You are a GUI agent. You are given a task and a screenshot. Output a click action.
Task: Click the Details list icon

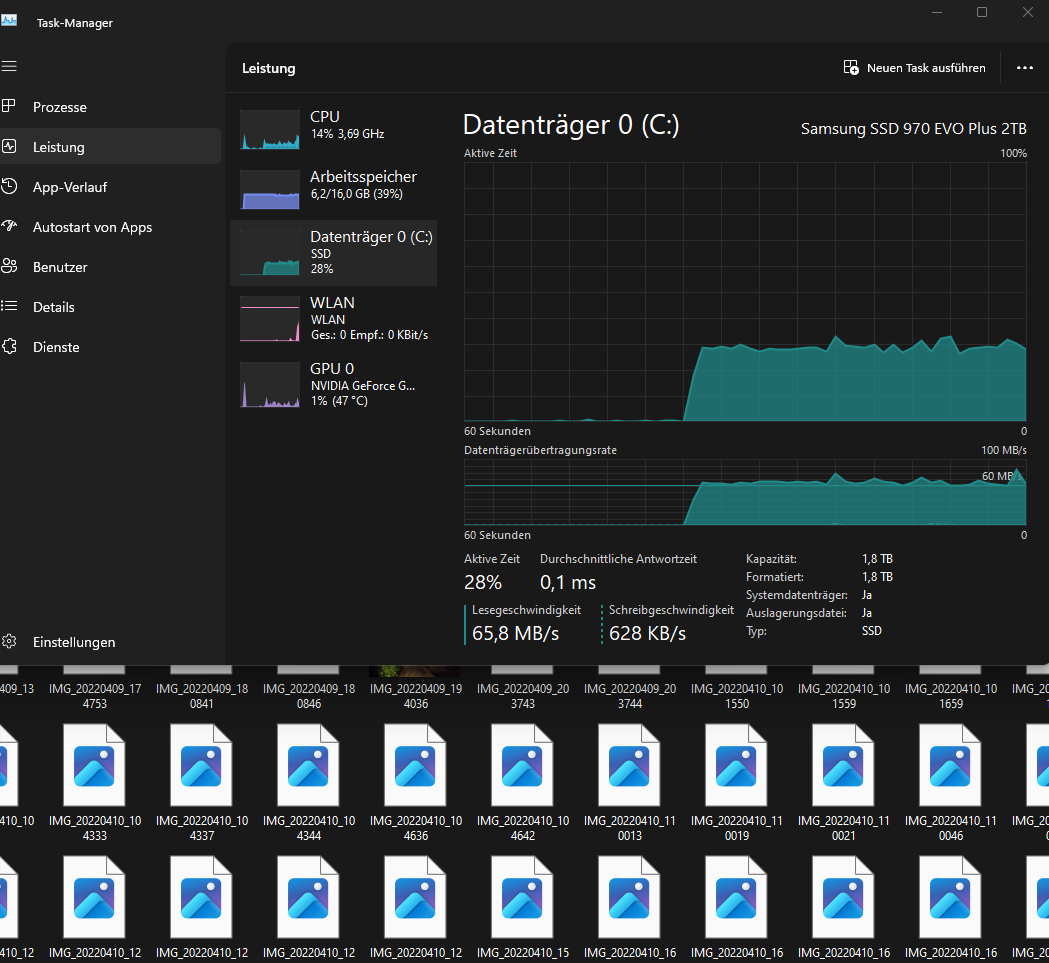pos(9,307)
